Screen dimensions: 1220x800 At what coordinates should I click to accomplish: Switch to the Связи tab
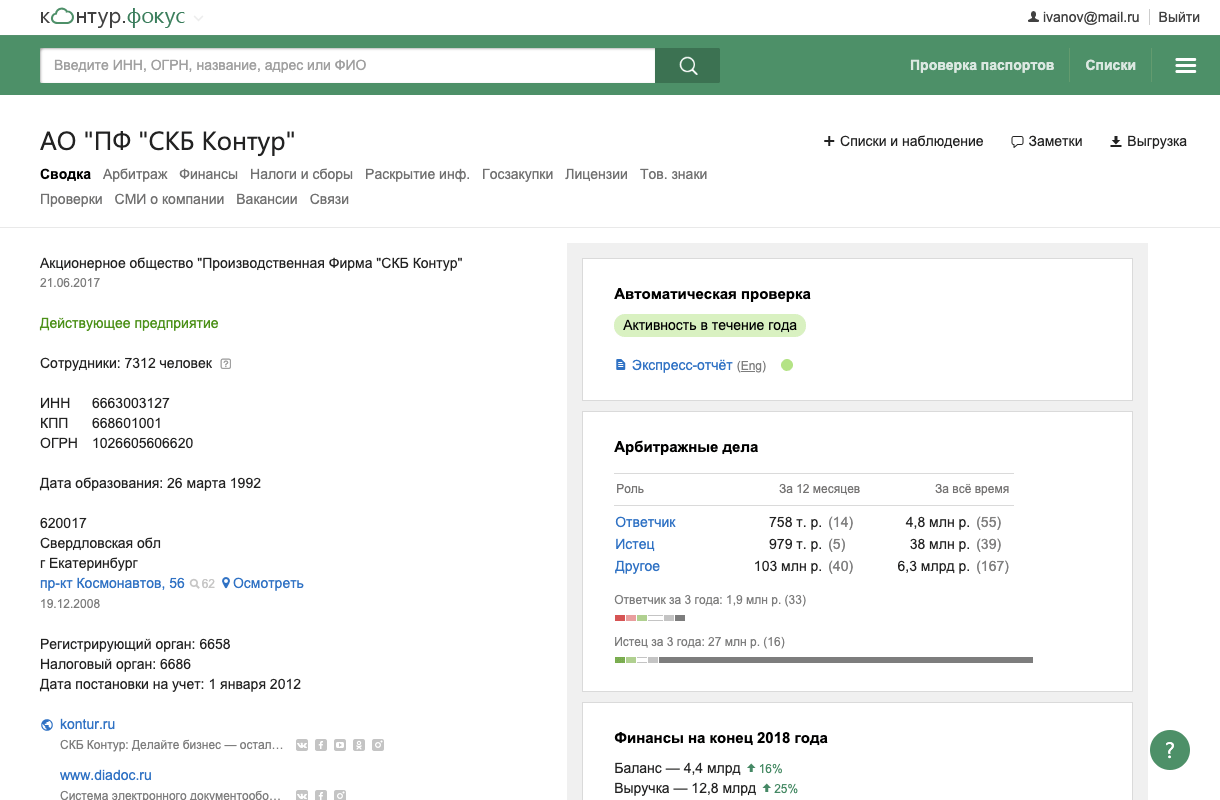point(329,199)
